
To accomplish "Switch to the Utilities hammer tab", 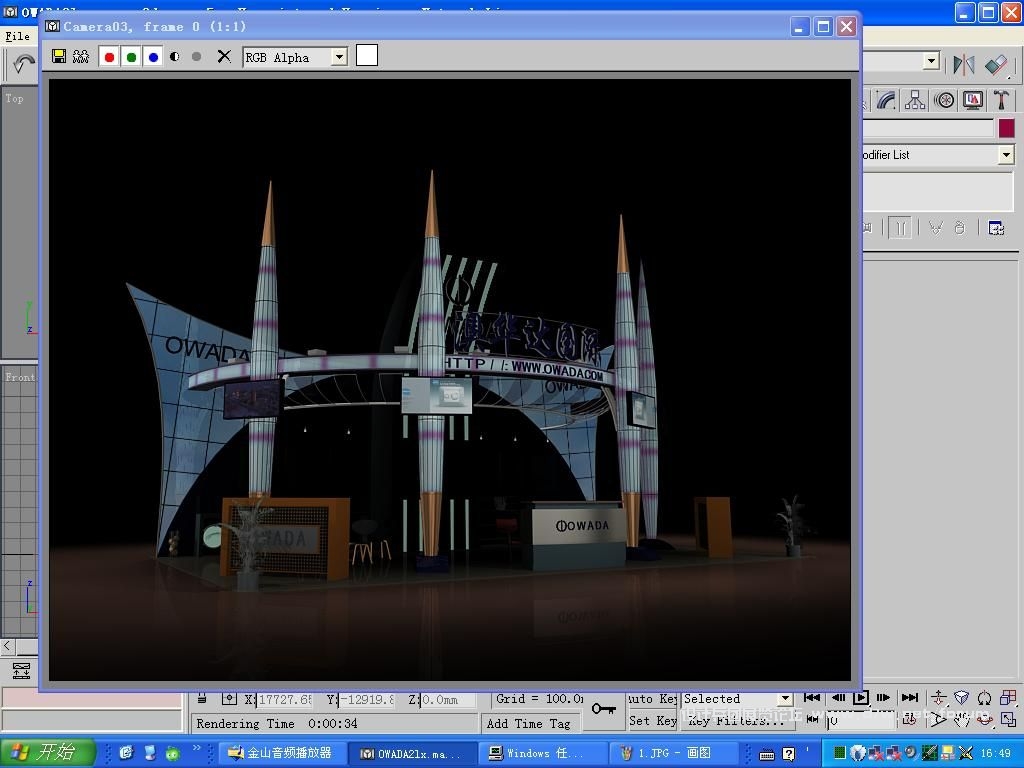I will click(x=1001, y=100).
